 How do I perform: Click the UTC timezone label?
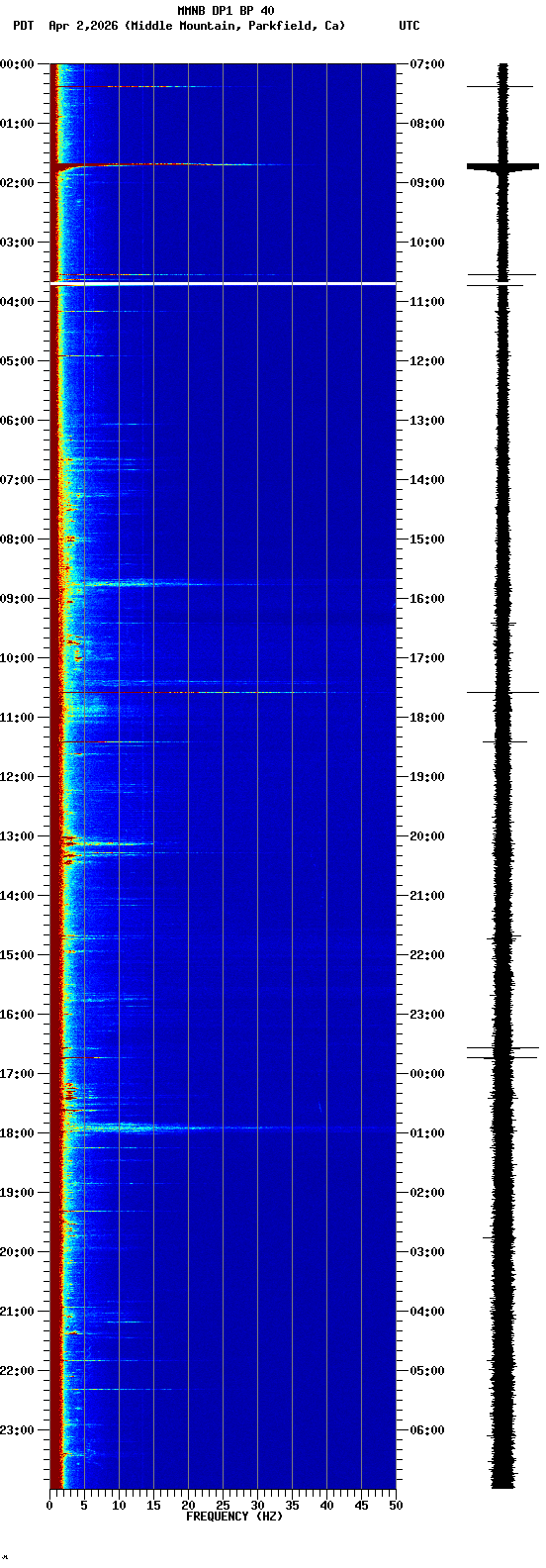click(x=409, y=26)
